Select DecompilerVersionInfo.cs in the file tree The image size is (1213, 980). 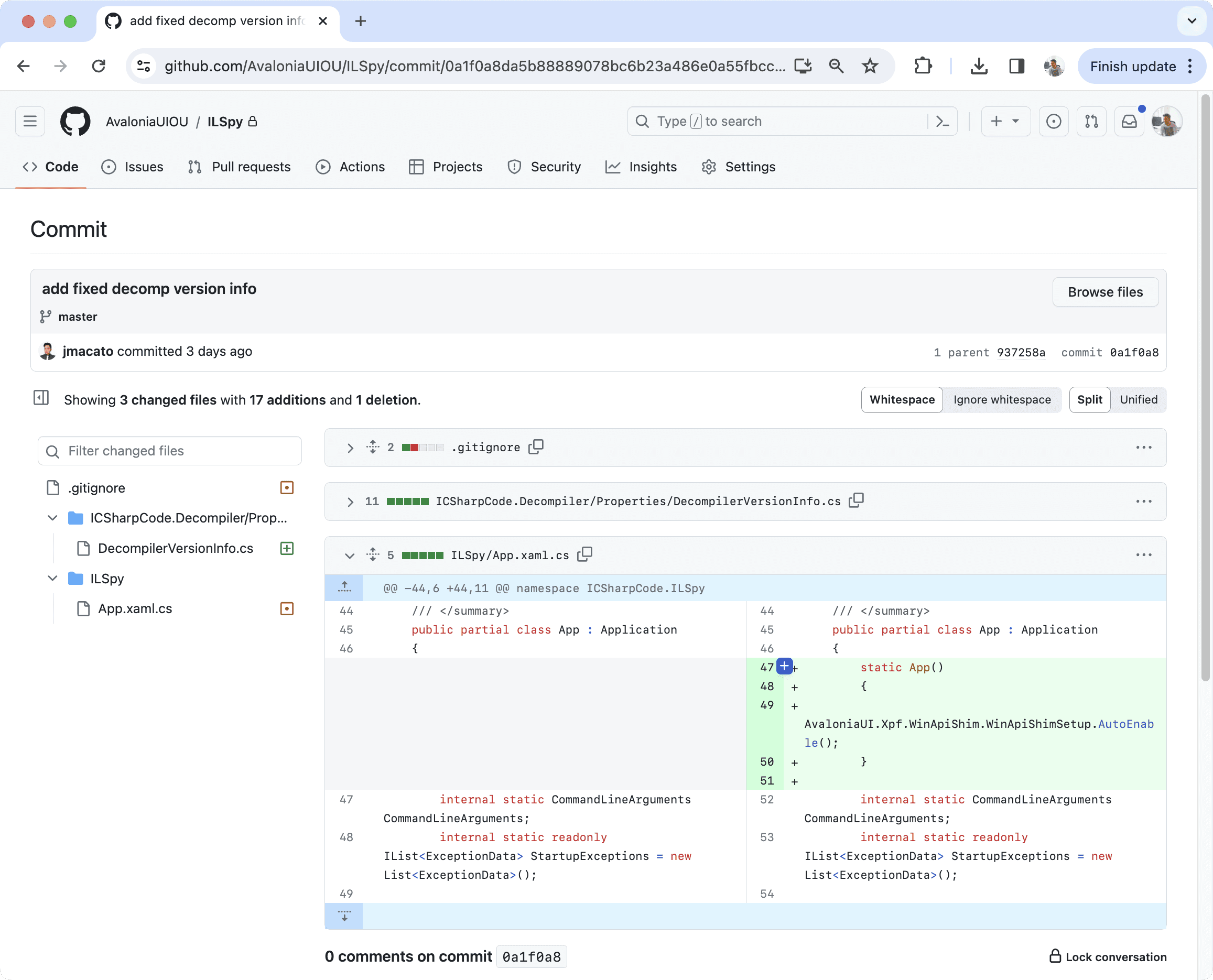pyautogui.click(x=175, y=548)
